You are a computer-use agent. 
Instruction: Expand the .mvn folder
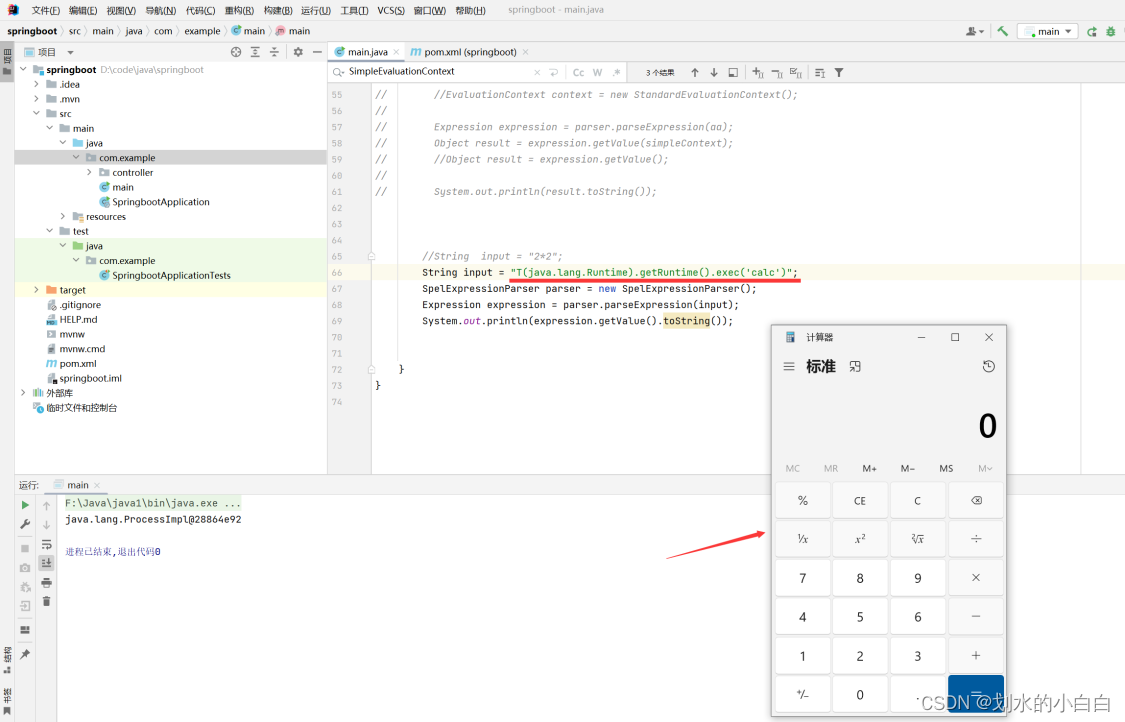[37, 99]
